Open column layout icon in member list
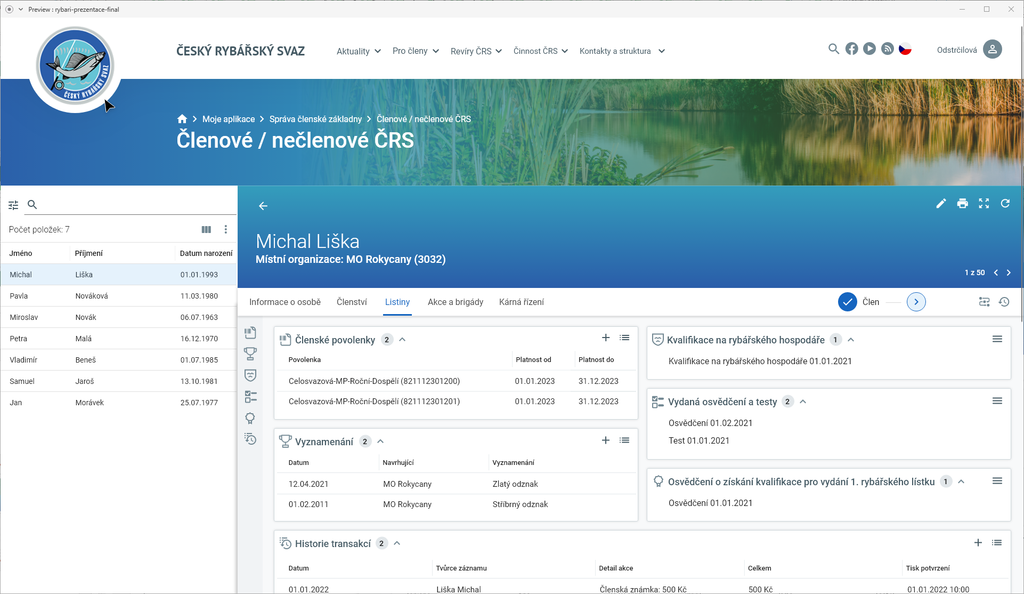This screenshot has width=1024, height=594. (206, 229)
